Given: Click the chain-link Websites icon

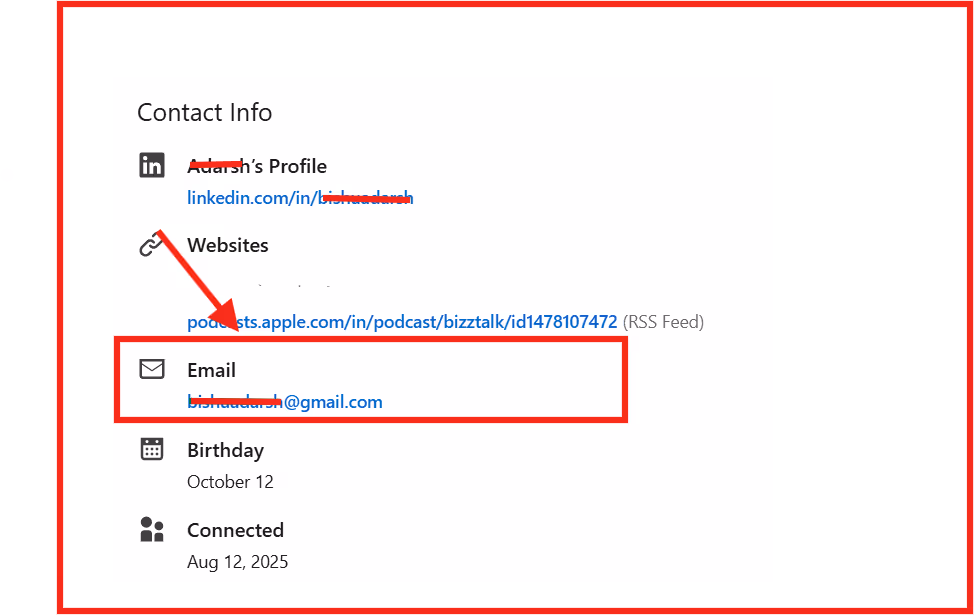Looking at the screenshot, I should [150, 245].
